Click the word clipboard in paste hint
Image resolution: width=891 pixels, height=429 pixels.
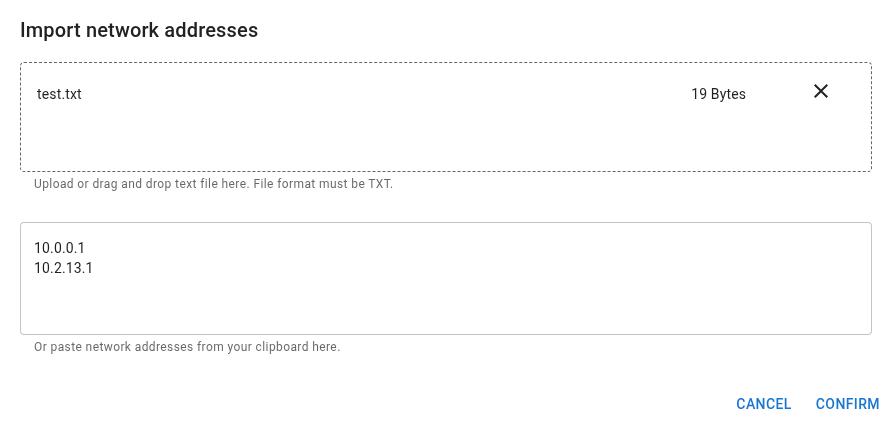click(x=276, y=347)
